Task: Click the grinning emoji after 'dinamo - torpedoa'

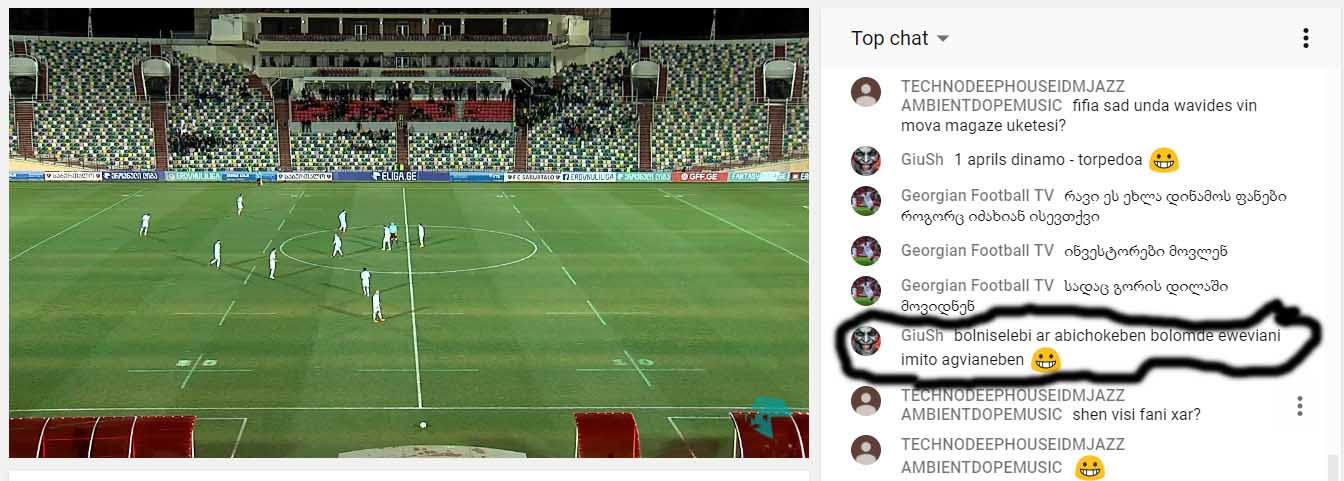Action: [x=1163, y=160]
